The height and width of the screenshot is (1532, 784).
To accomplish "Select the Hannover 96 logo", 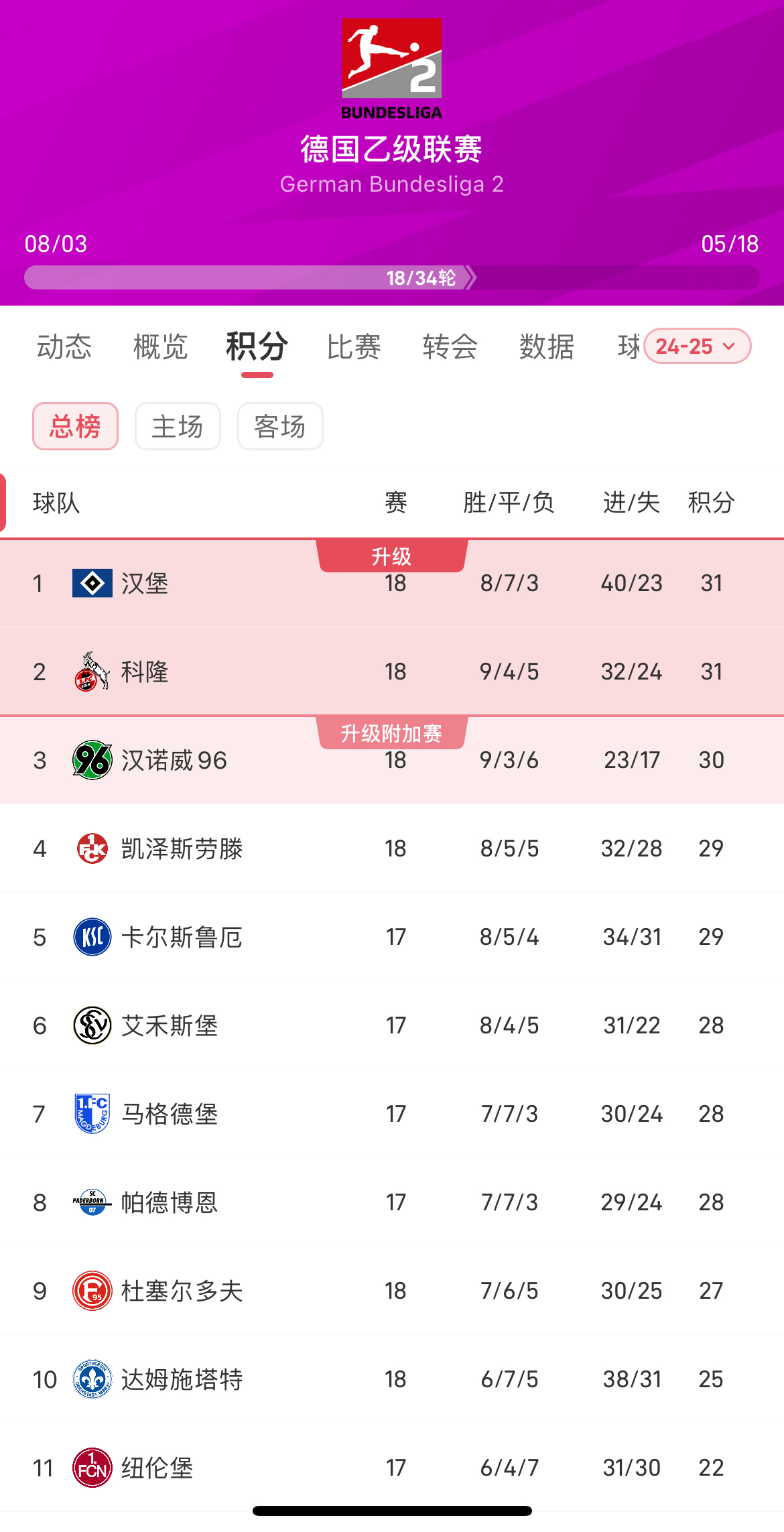I will tap(91, 760).
